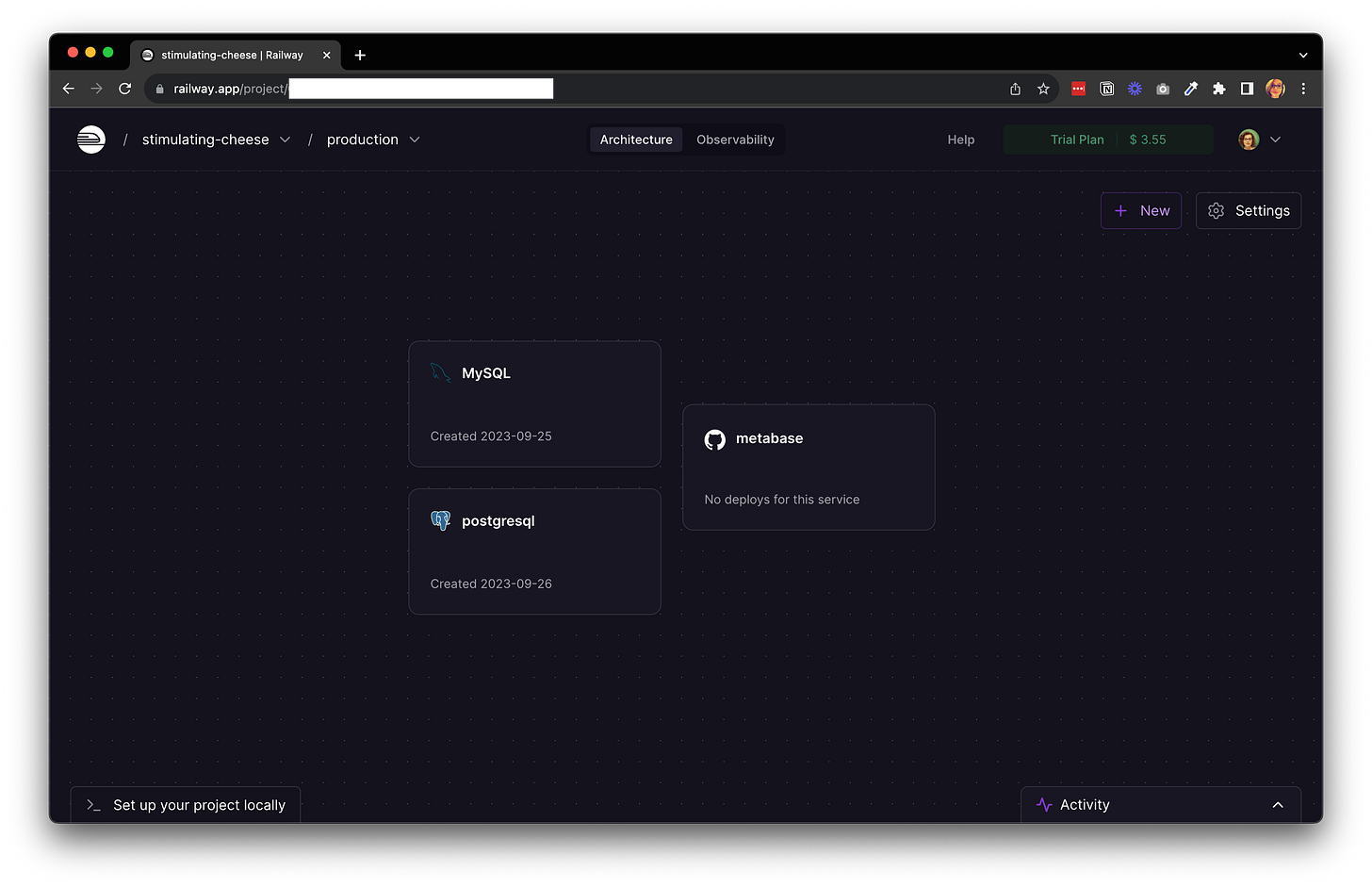Click the New button
The width and height of the screenshot is (1372, 888).
click(x=1141, y=211)
